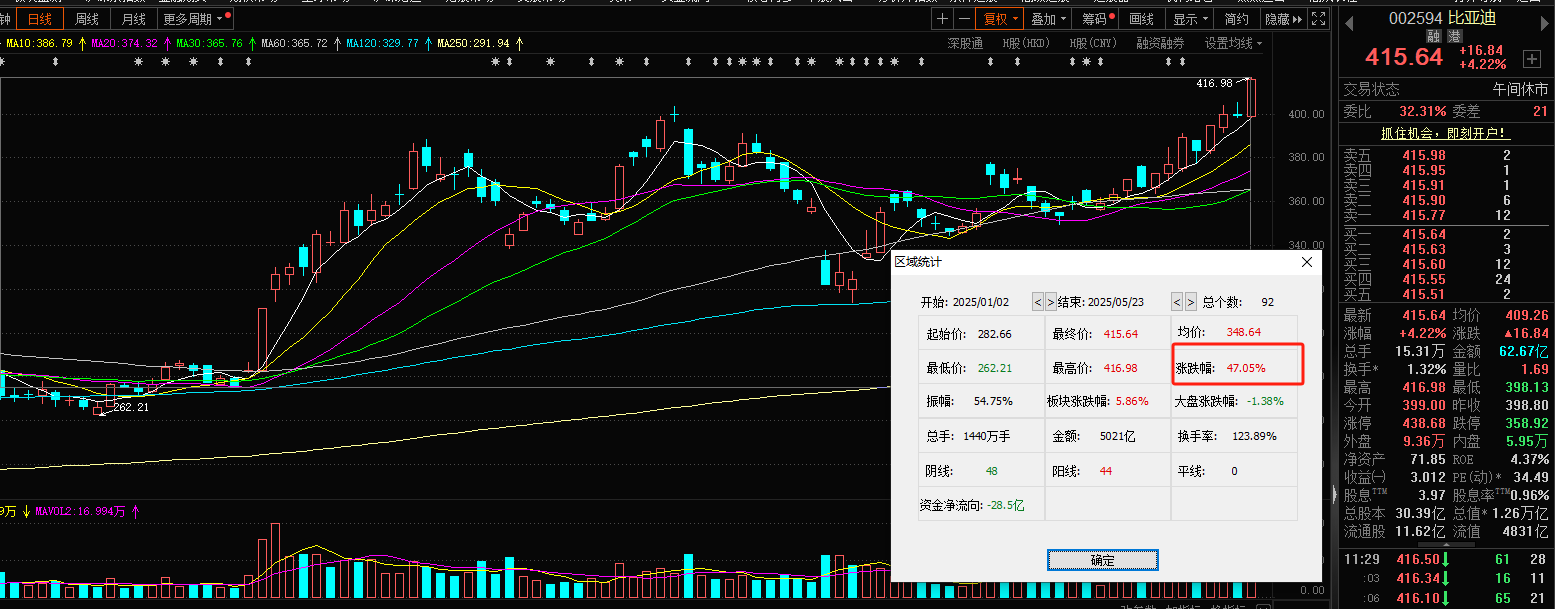
Task: Open the 设置均线 dropdown
Action: 1233,43
